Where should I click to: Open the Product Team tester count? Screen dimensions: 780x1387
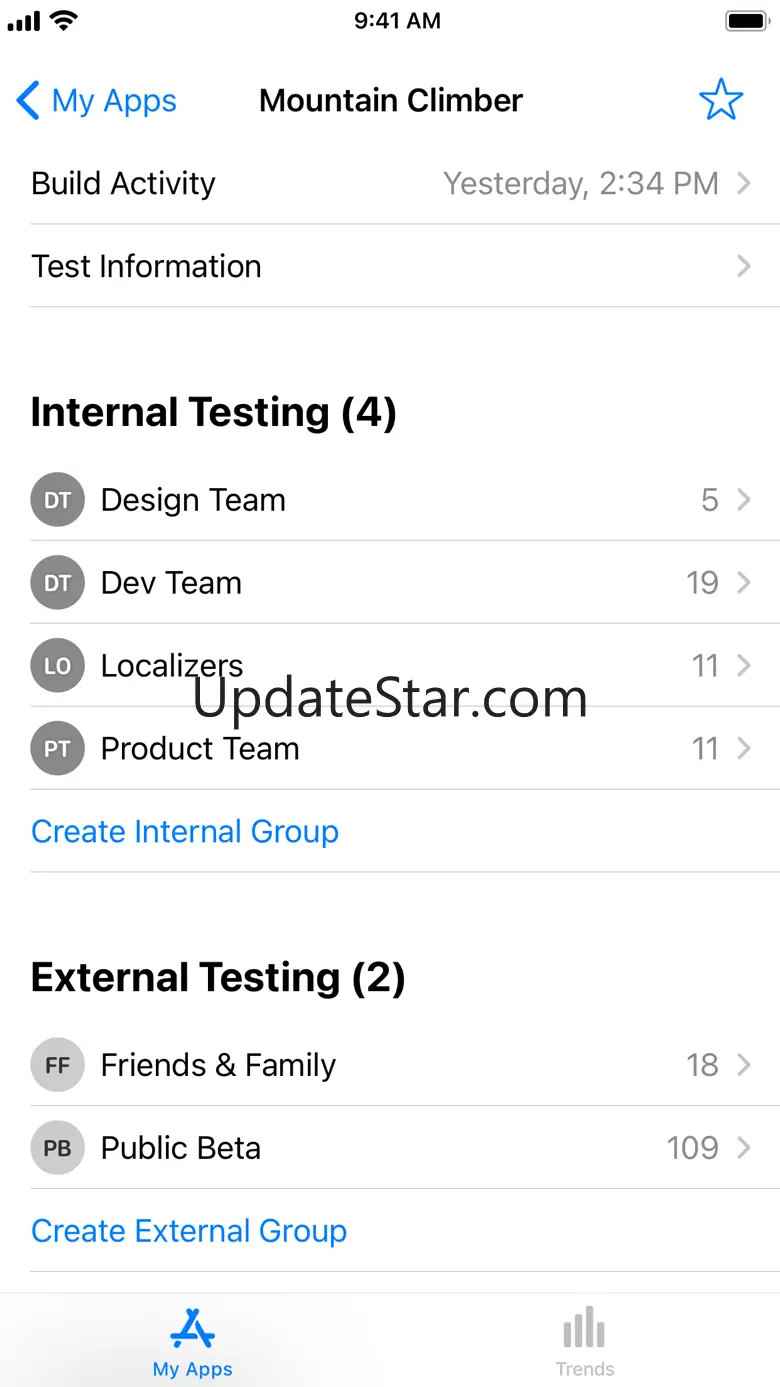click(705, 749)
